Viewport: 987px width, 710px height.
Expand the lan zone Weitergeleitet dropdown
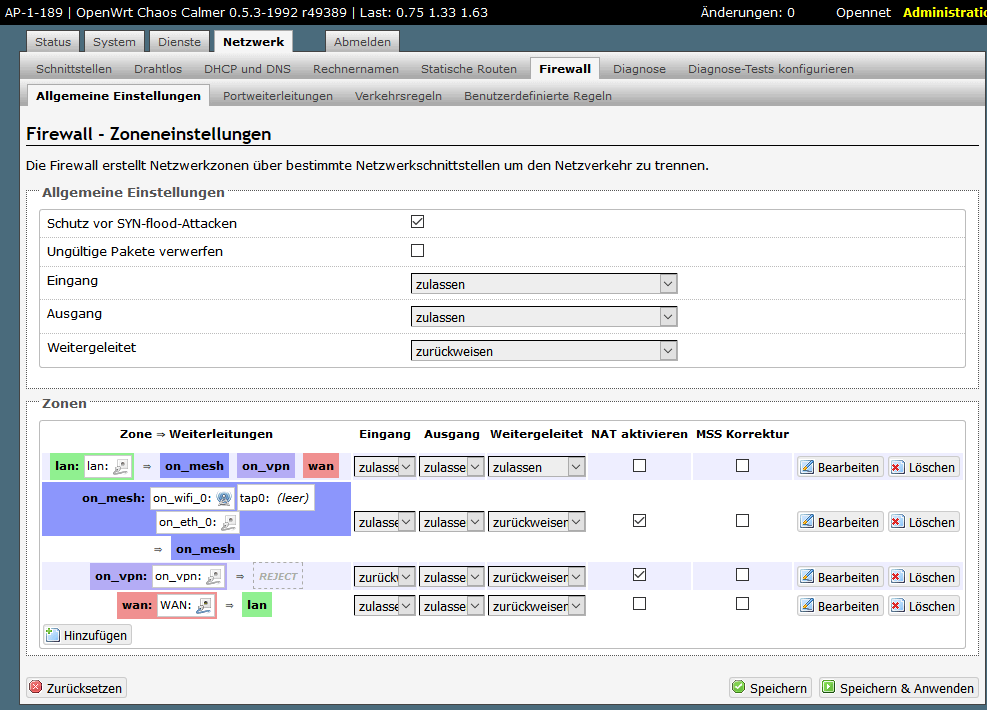[x=537, y=467]
